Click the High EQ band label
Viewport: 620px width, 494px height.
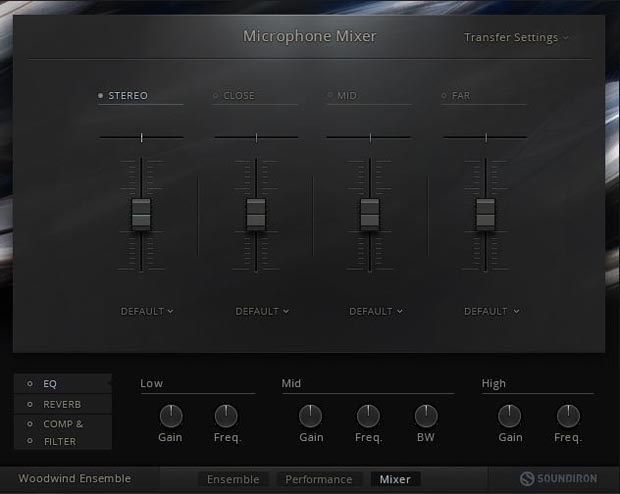coord(493,384)
